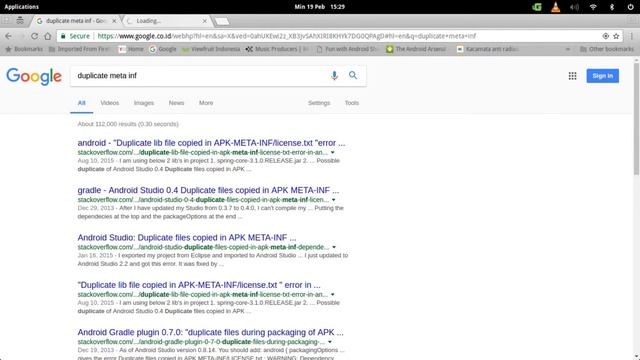This screenshot has width=640, height=360.
Task: Go back with the browser back arrow
Action: [x=8, y=36]
